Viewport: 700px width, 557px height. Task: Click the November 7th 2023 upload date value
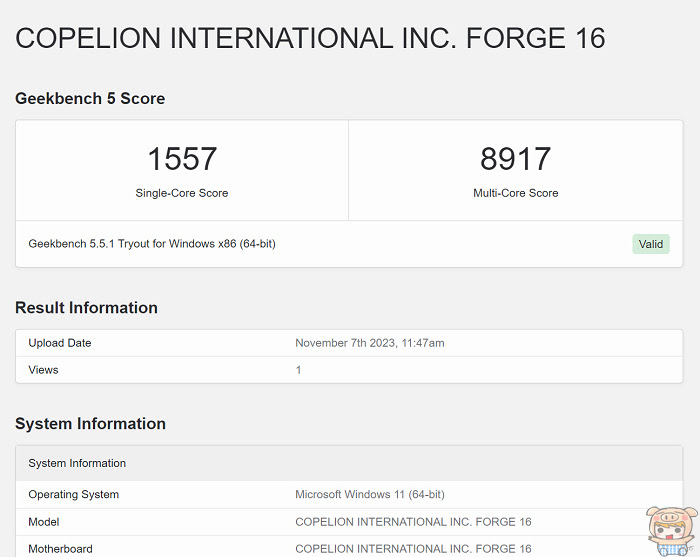click(369, 343)
